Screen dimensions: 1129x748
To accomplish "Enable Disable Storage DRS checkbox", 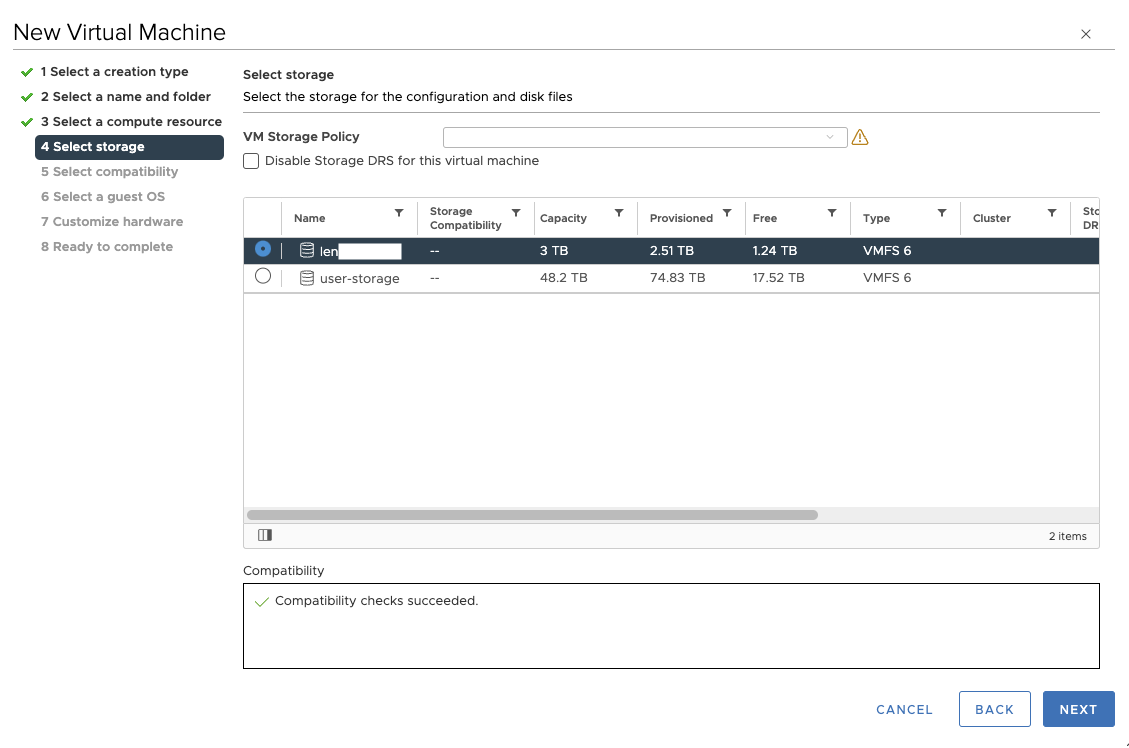I will pyautogui.click(x=251, y=161).
